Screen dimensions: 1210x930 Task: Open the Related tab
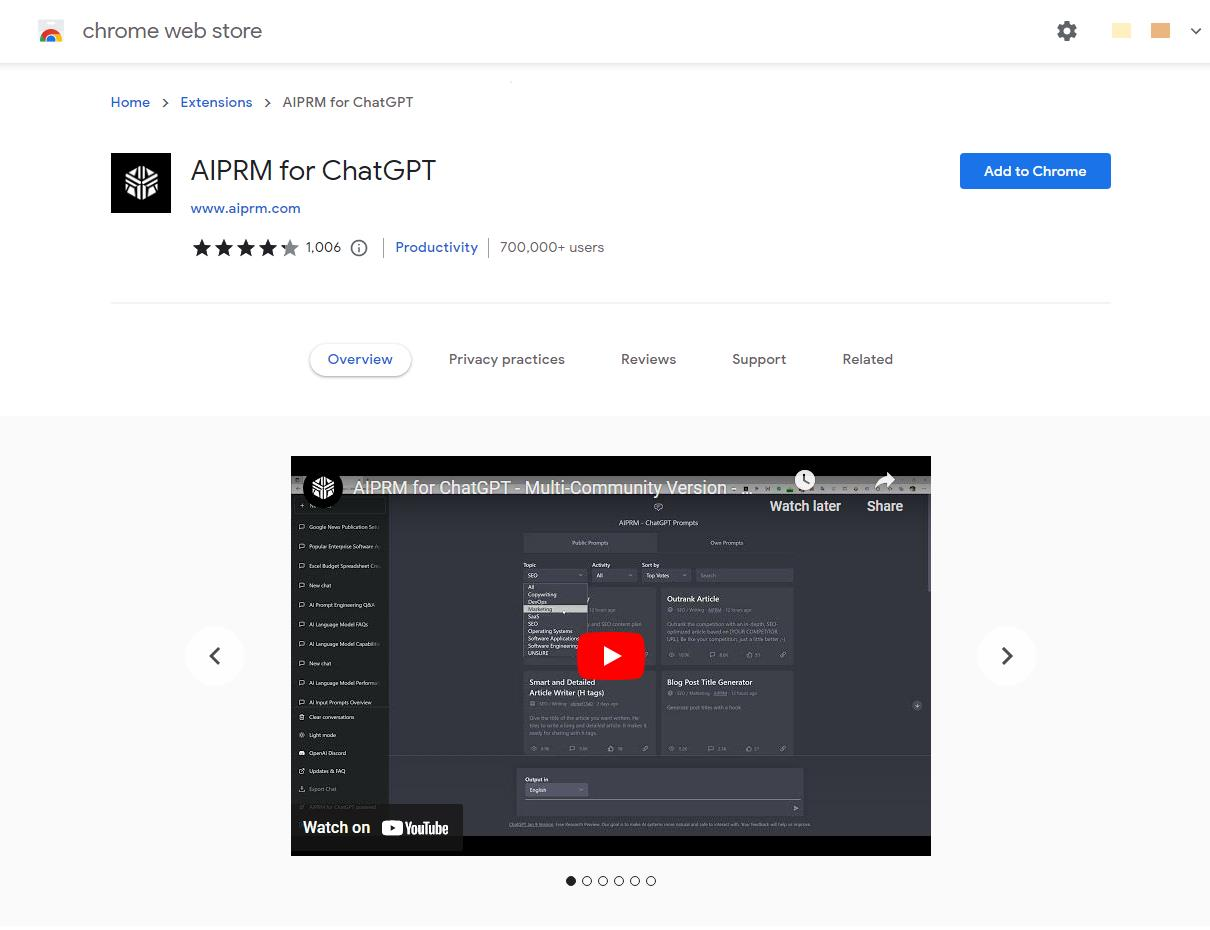867,359
